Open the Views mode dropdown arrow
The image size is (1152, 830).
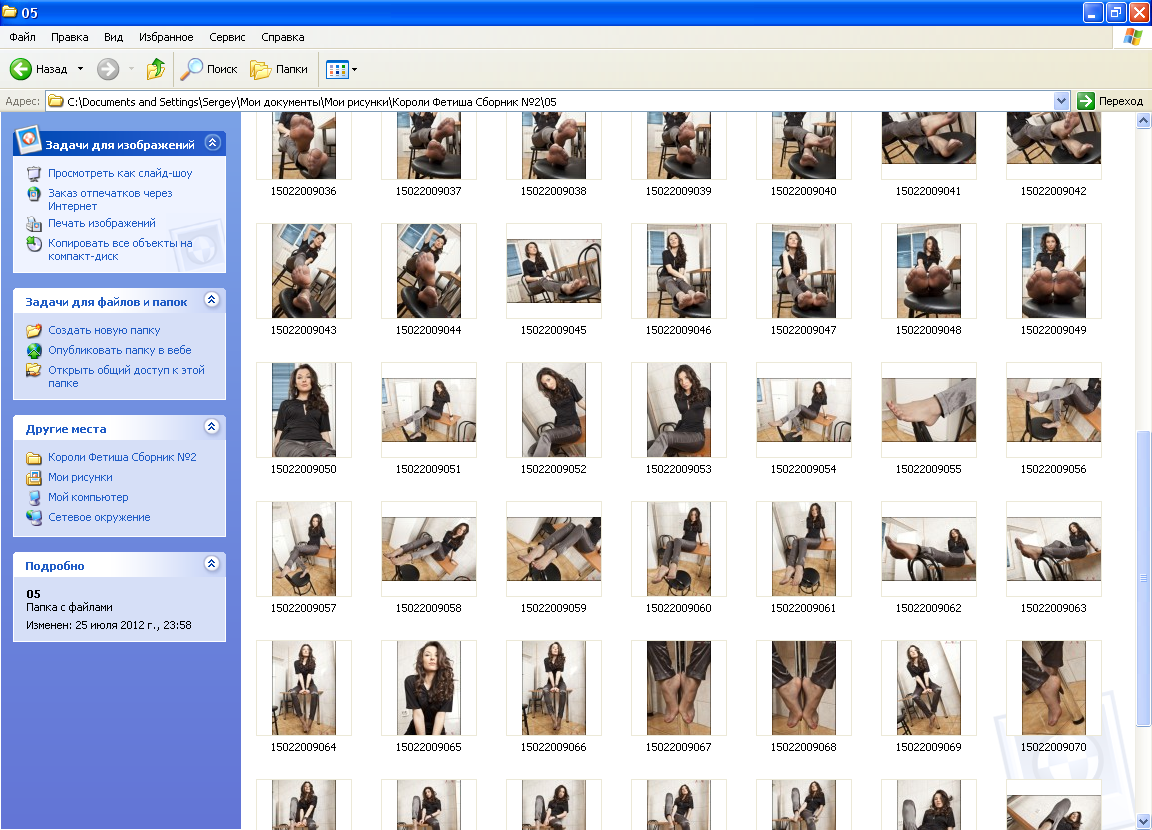pyautogui.click(x=355, y=70)
